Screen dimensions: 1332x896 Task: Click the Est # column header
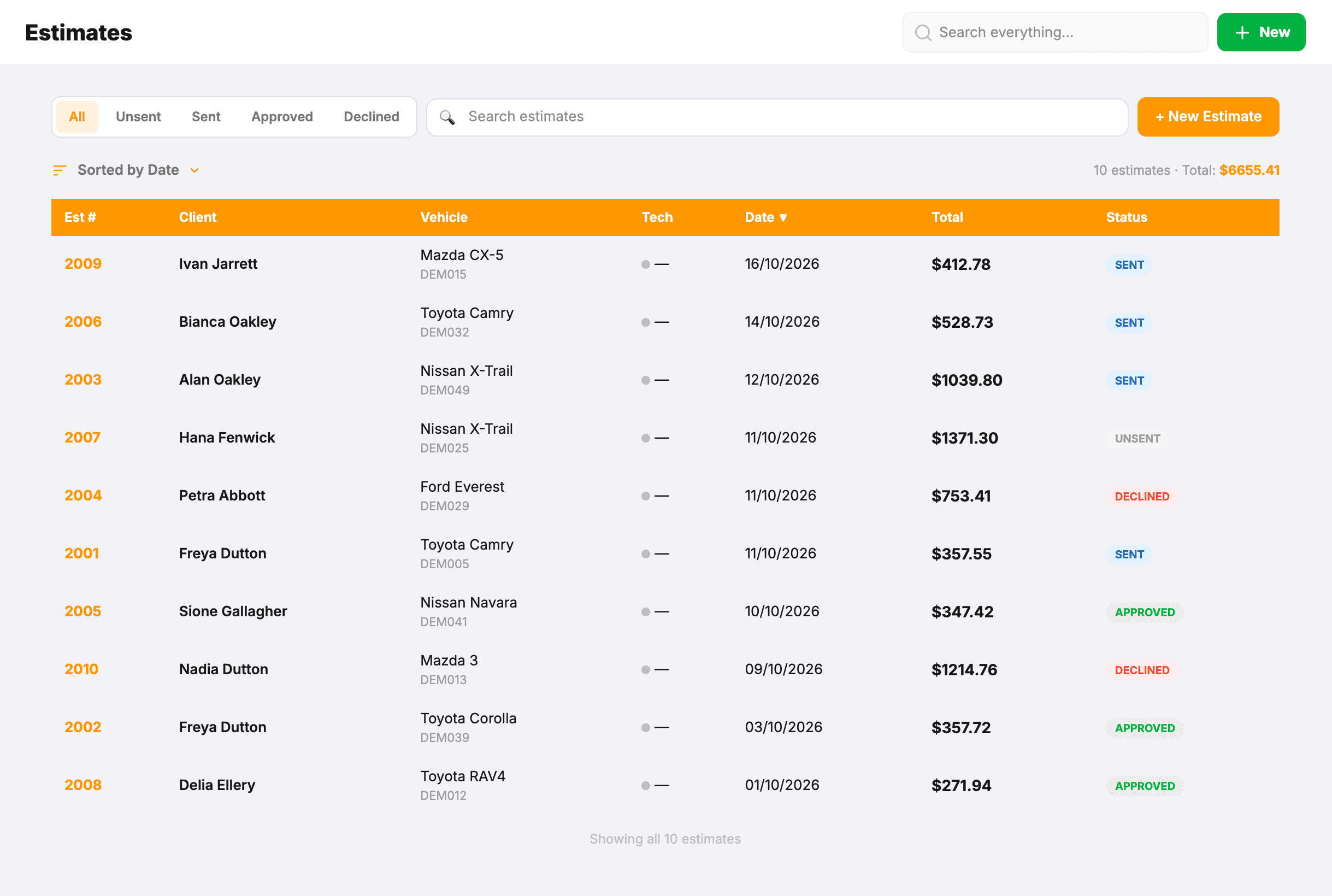tap(80, 217)
